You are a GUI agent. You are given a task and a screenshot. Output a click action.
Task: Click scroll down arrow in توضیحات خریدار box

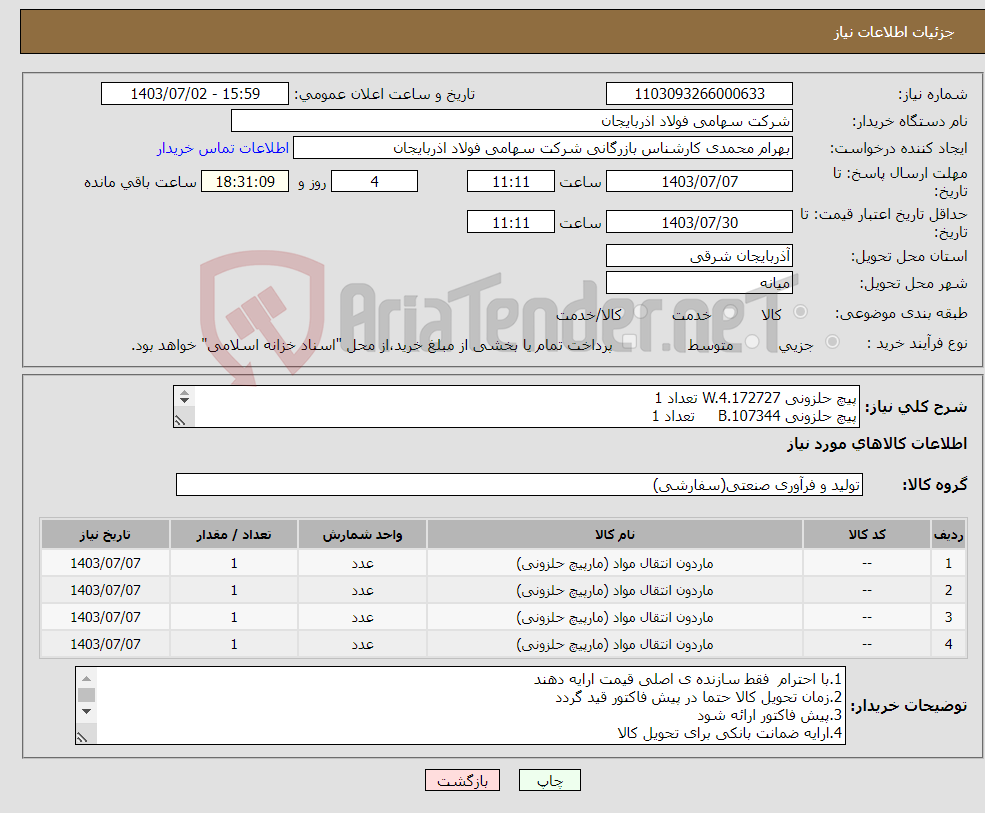pyautogui.click(x=86, y=711)
